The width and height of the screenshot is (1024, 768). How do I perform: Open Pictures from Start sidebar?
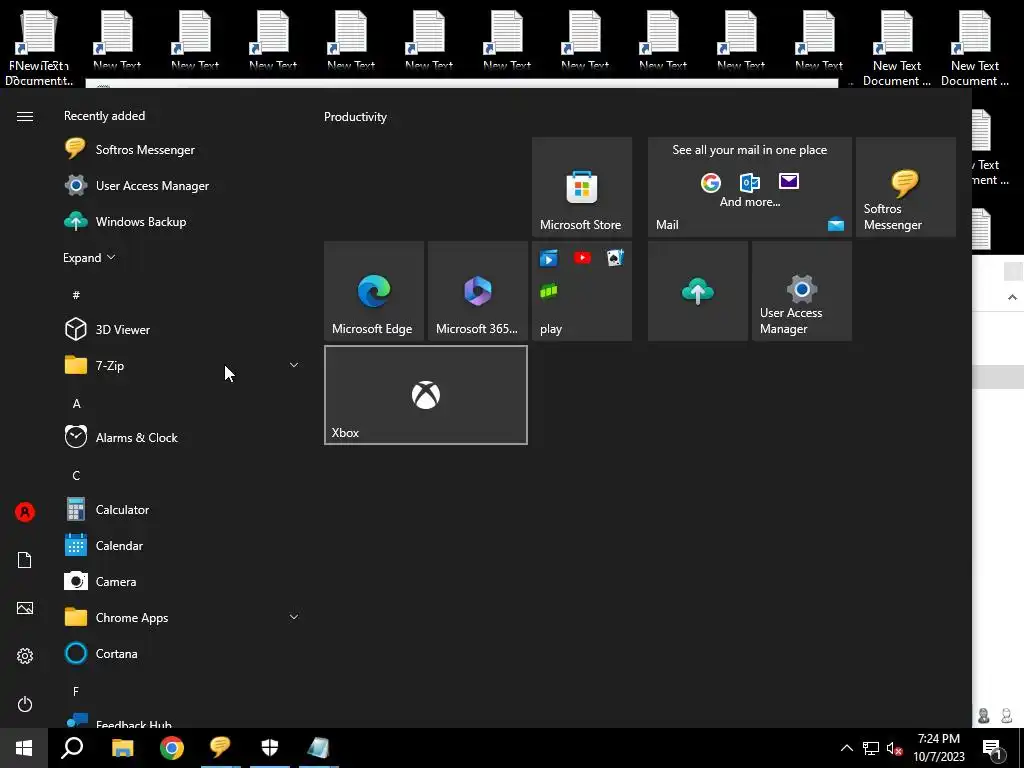tap(25, 608)
